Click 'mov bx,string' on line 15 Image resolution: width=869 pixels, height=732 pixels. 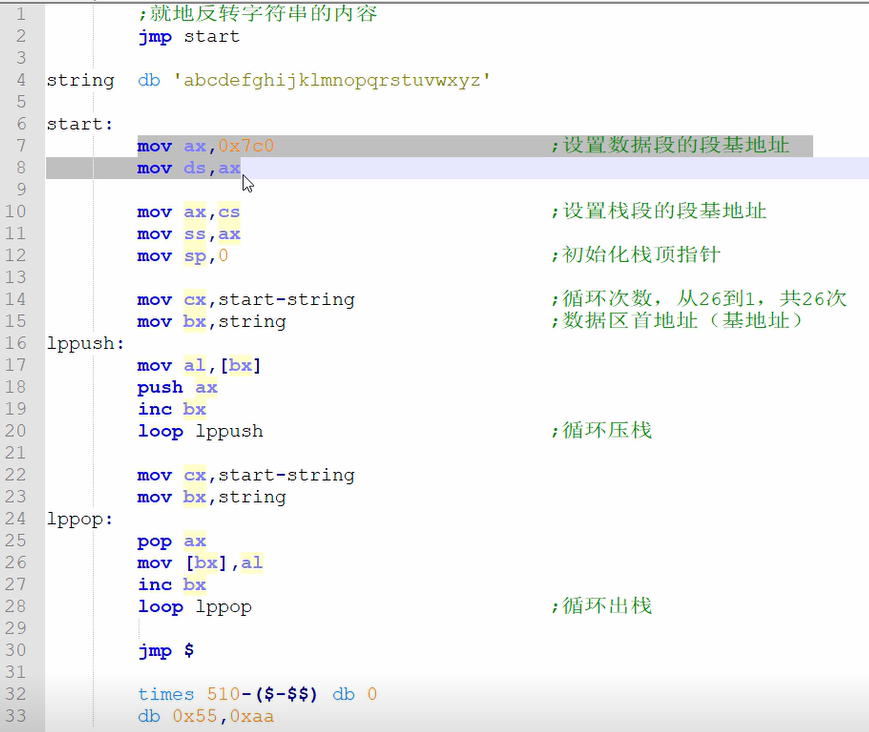[x=212, y=322]
